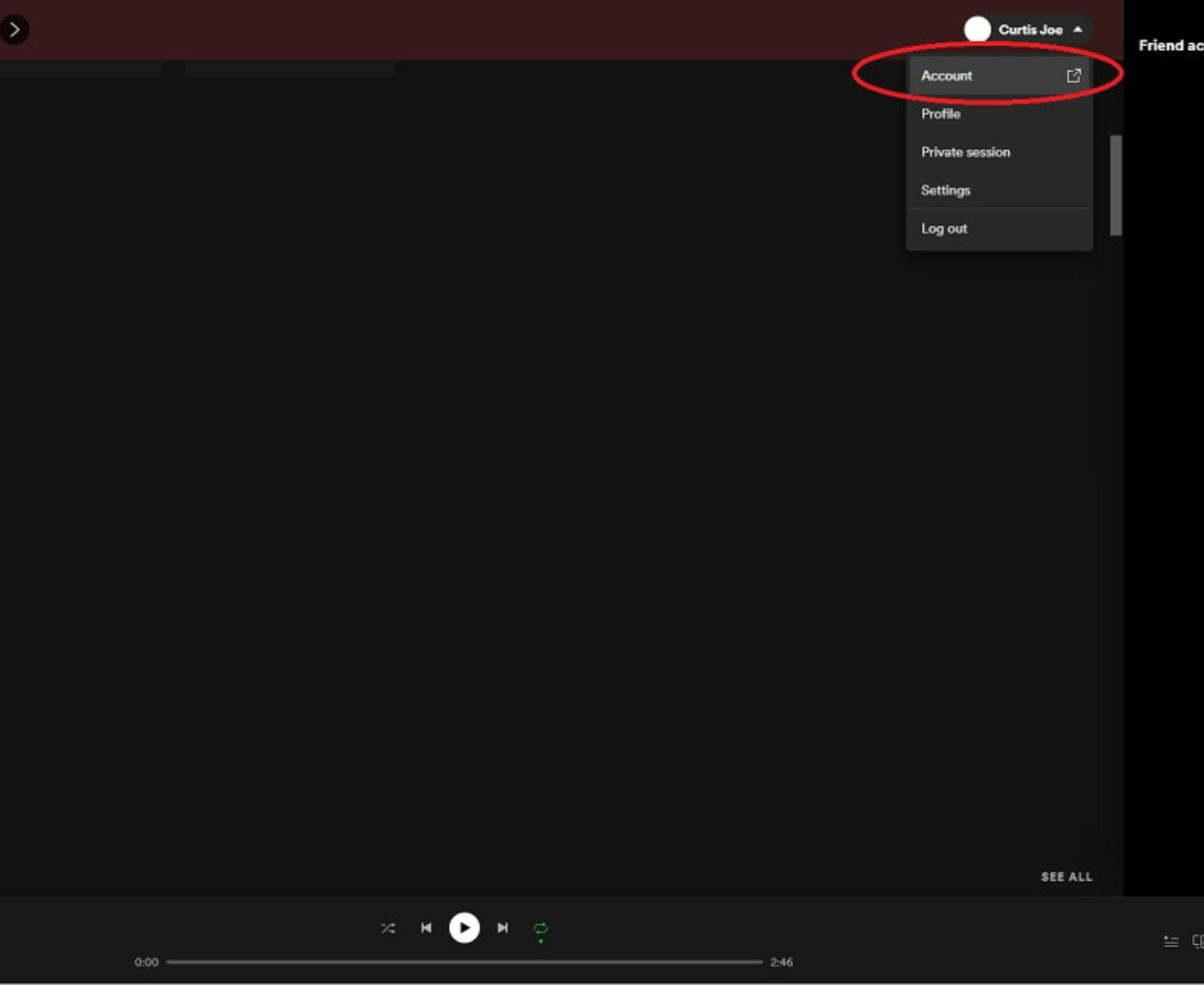This screenshot has height=985, width=1204.
Task: Open Account from the user menu
Action: click(x=947, y=76)
